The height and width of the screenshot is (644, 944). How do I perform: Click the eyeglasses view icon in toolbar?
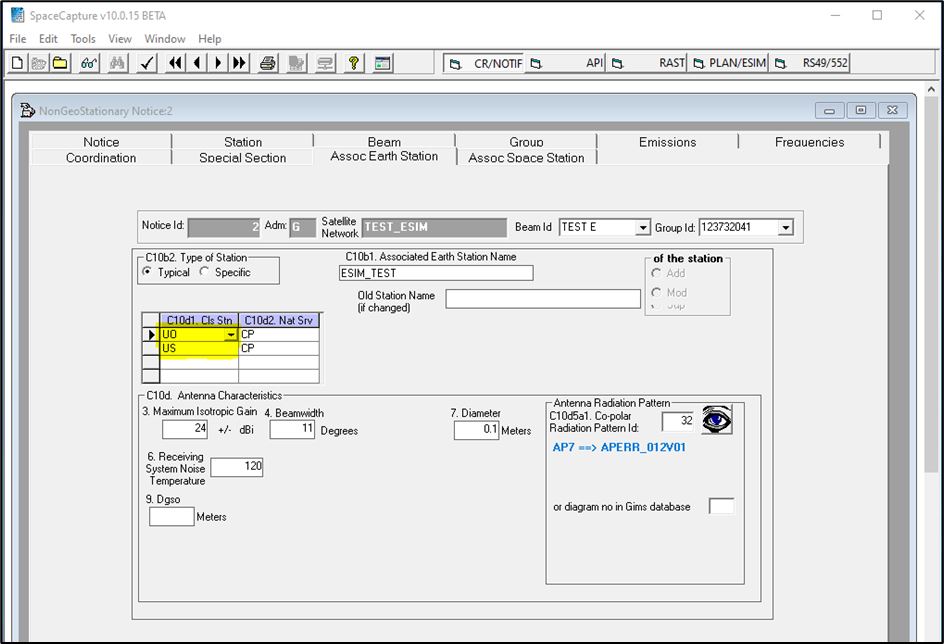(x=89, y=63)
